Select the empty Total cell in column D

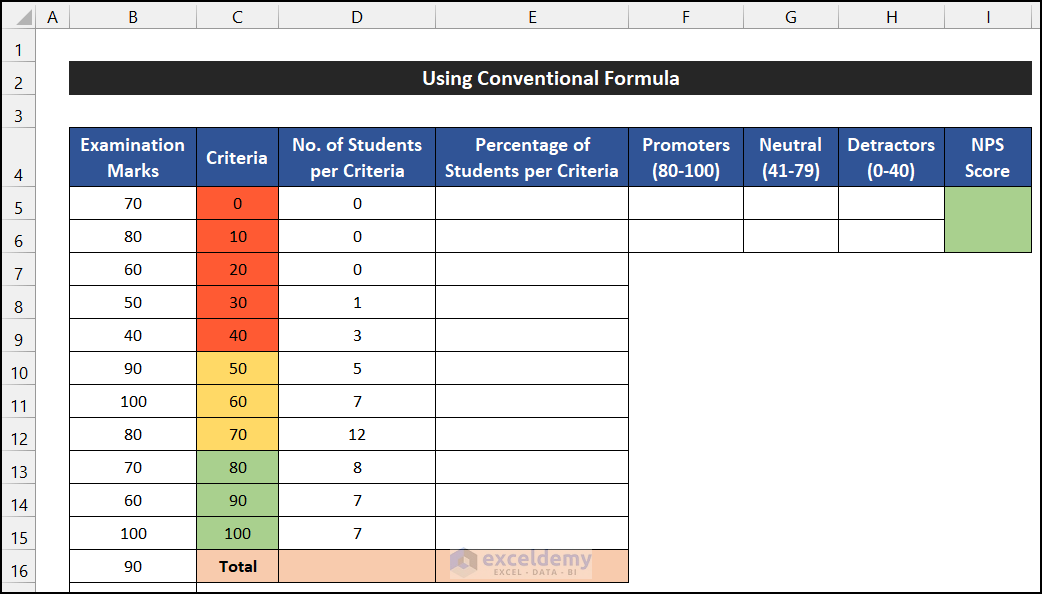point(357,567)
